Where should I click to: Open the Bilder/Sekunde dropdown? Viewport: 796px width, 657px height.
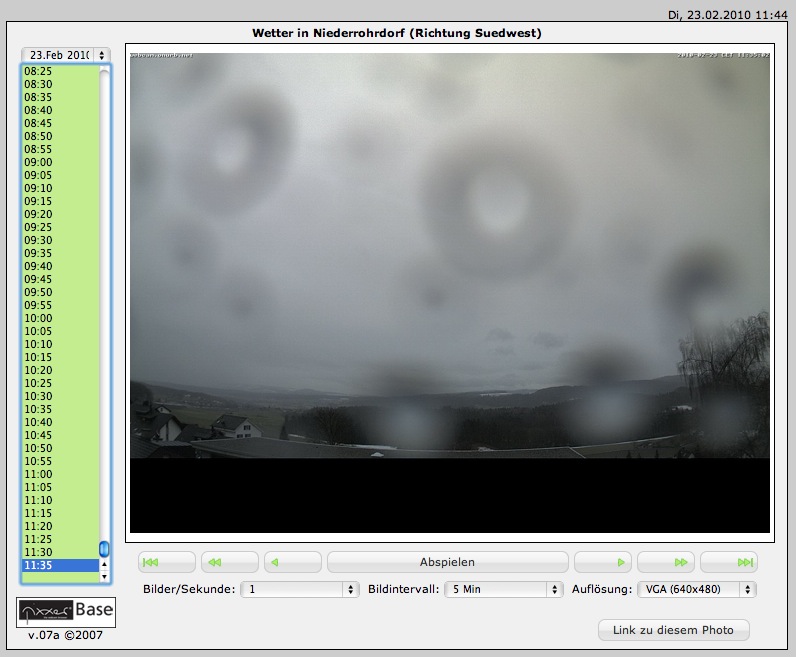(299, 590)
